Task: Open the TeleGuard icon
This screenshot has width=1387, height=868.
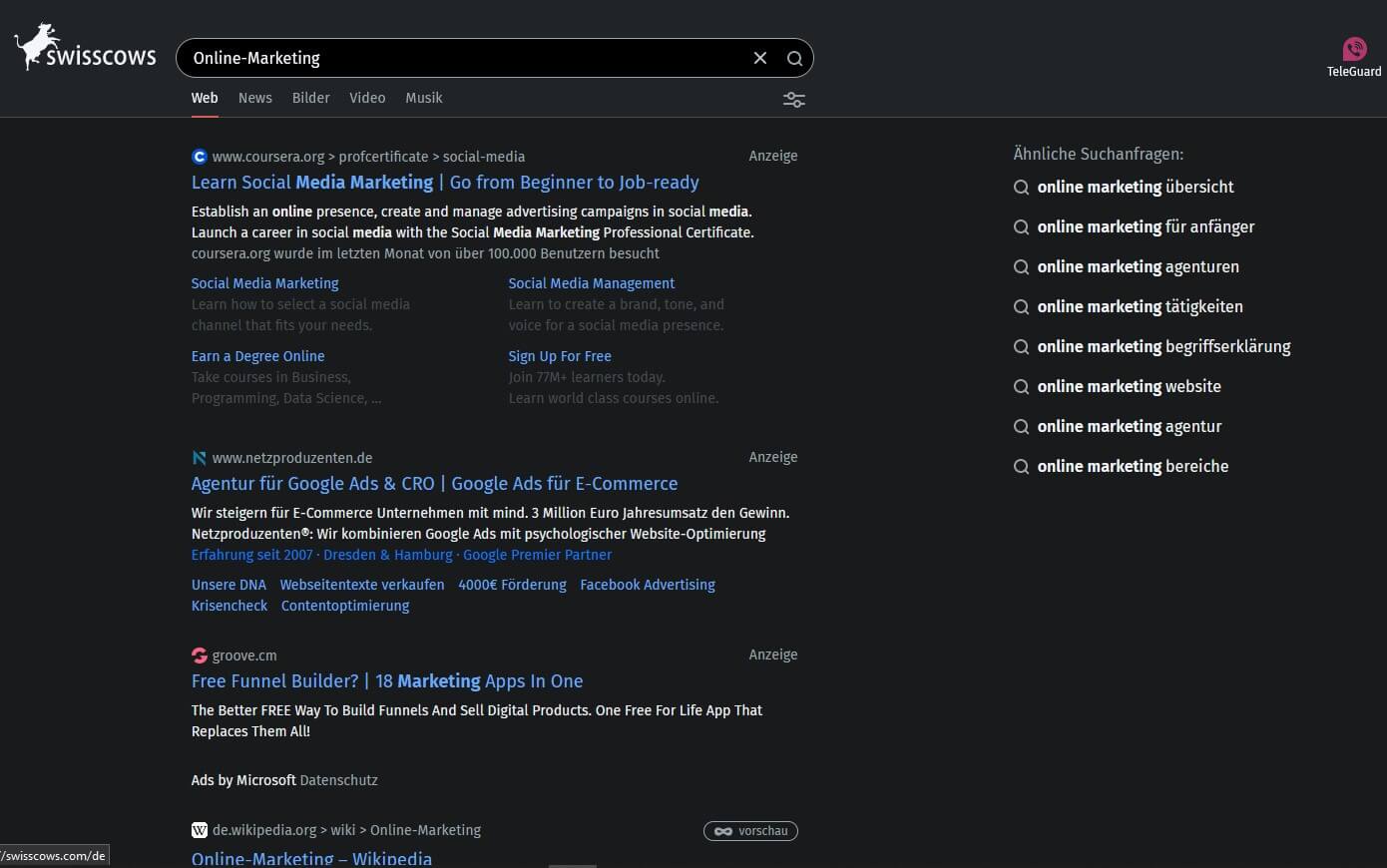Action: point(1354,49)
